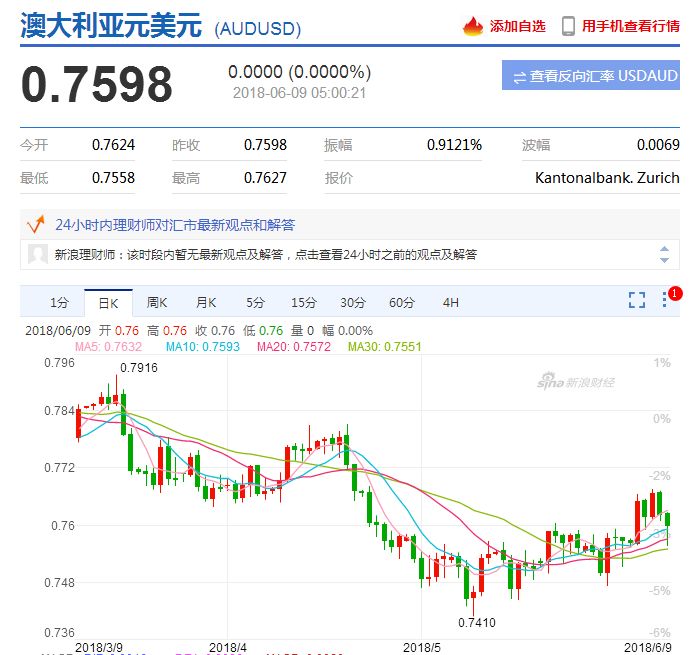Click the 澳大利亚元美元 title

click(111, 25)
